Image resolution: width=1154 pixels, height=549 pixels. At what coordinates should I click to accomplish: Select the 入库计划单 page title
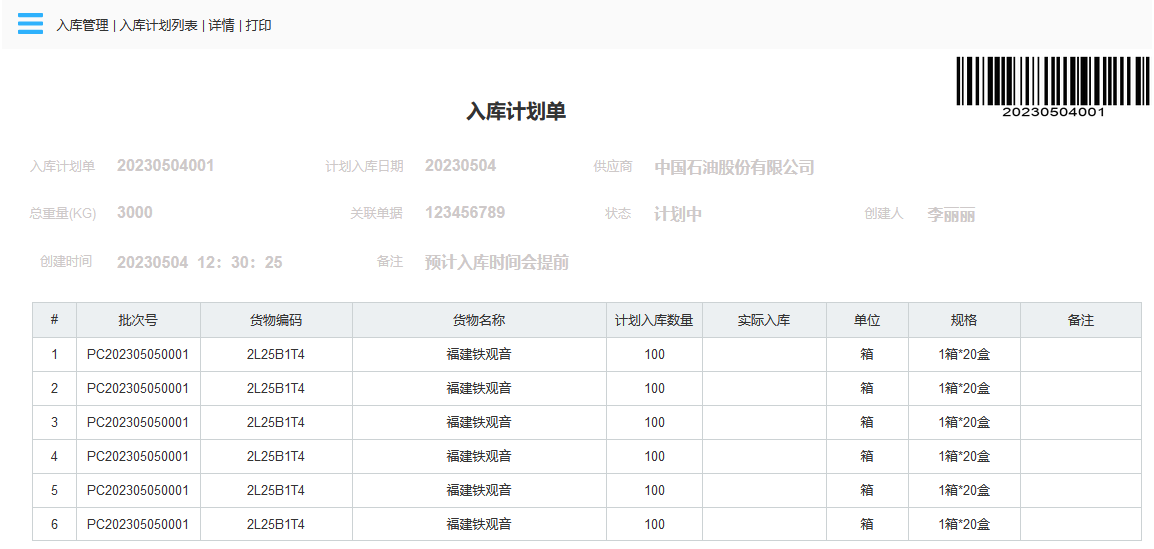[x=516, y=112]
